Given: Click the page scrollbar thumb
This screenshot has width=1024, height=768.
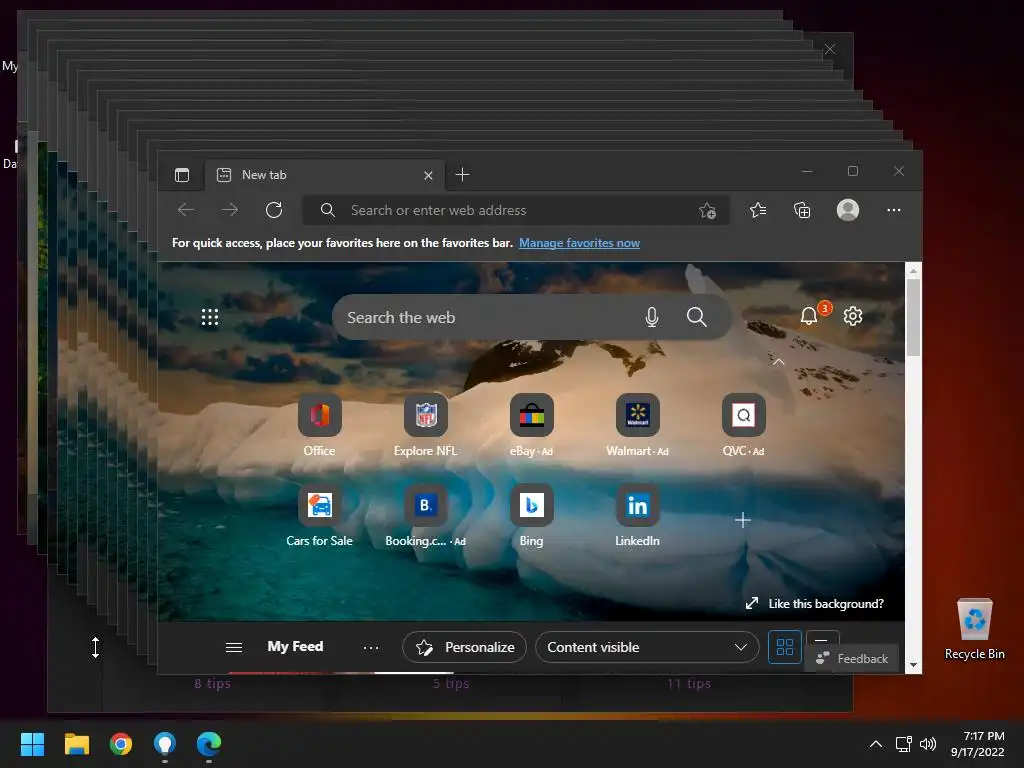Looking at the screenshot, I should (x=913, y=317).
